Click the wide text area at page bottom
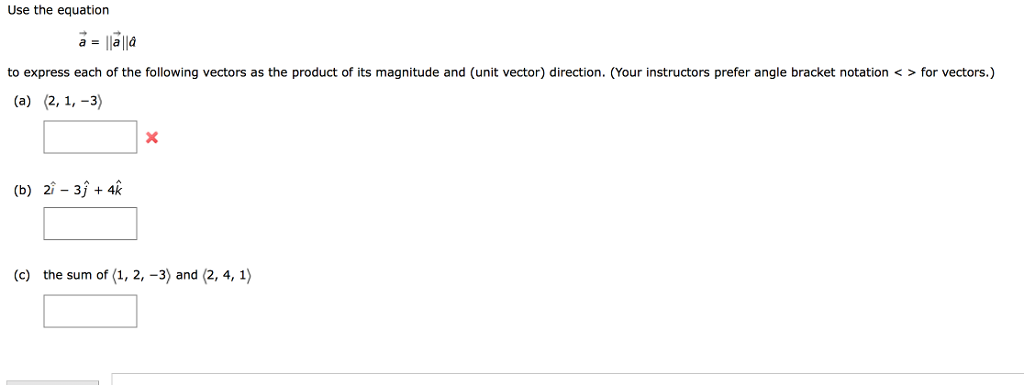This screenshot has height=385, width=1024. tap(568, 379)
